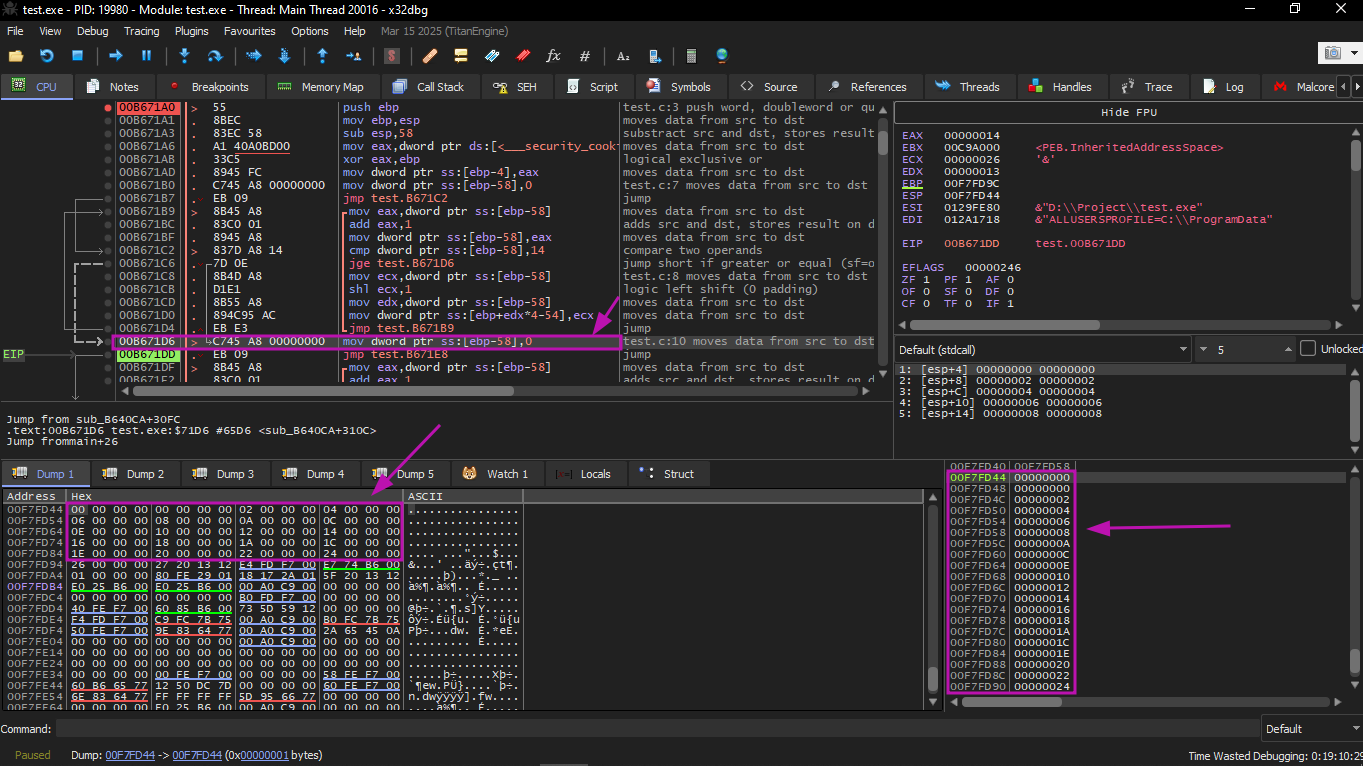Restart the debuggee with the restart icon
The height and width of the screenshot is (766, 1363).
click(x=46, y=56)
